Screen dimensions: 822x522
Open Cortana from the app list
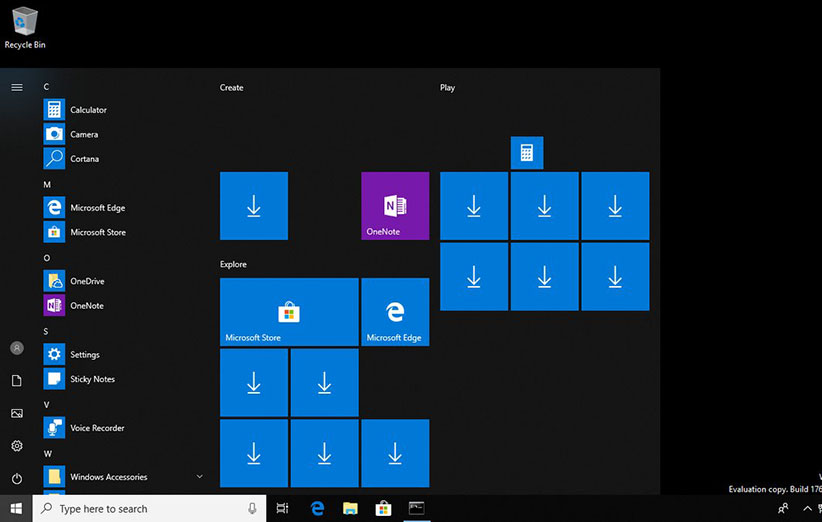pyautogui.click(x=84, y=159)
